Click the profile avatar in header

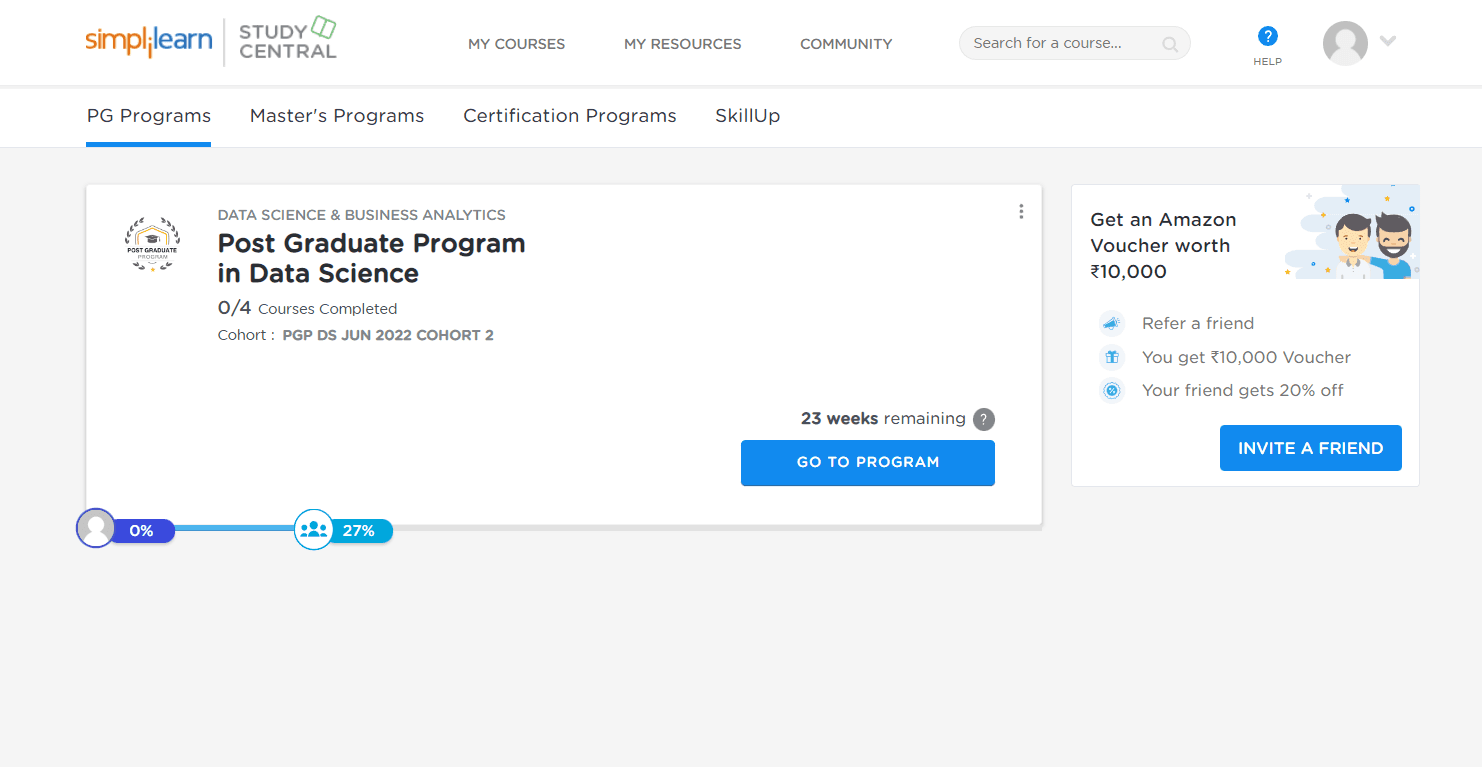1345,43
